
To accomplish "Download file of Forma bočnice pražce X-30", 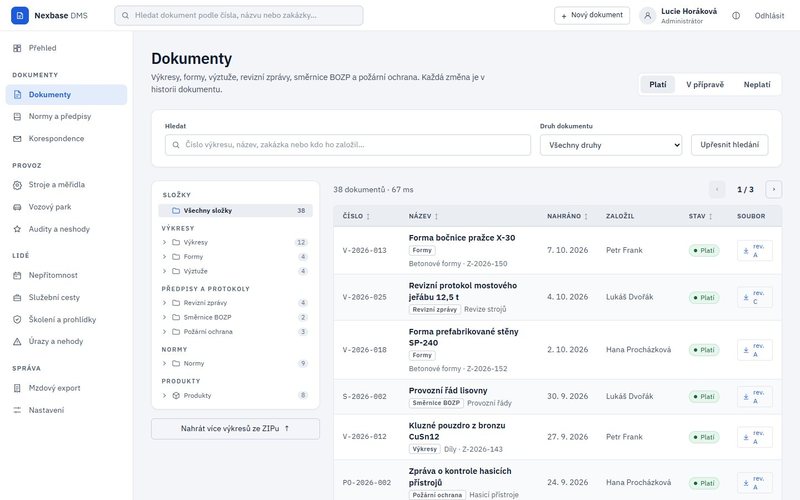I will (x=755, y=251).
